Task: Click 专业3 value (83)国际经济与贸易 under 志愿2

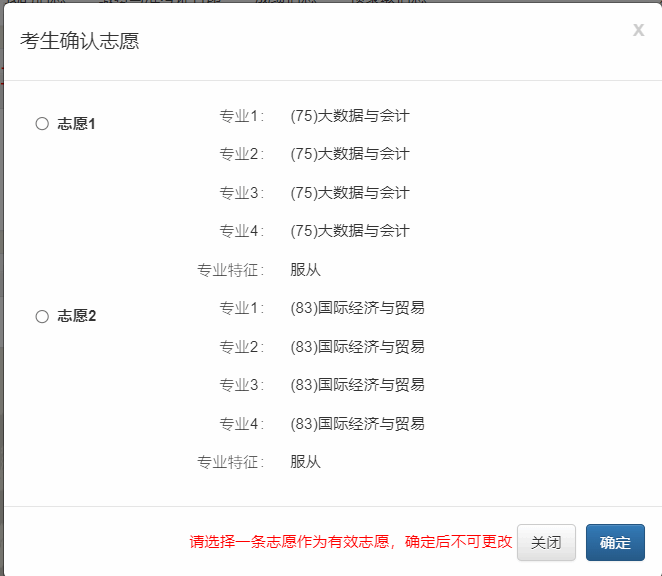Action: point(357,385)
